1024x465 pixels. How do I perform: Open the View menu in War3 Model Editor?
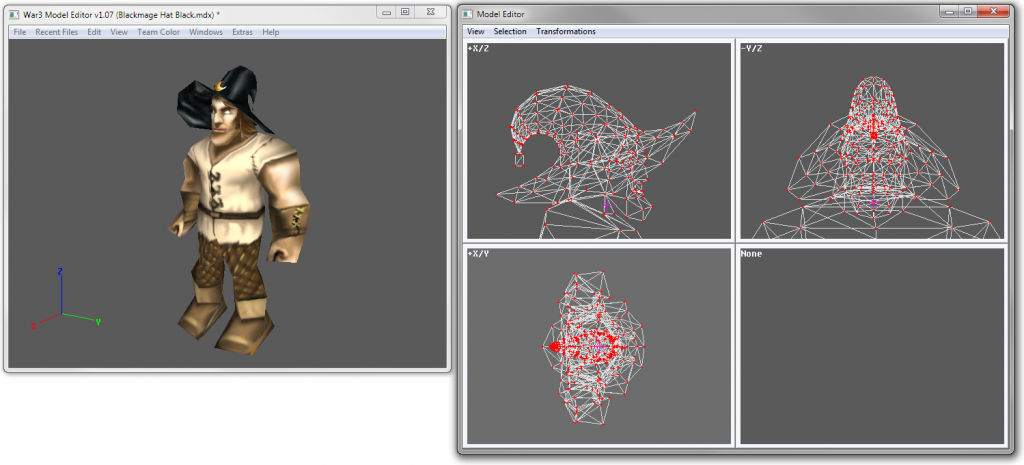coord(119,32)
